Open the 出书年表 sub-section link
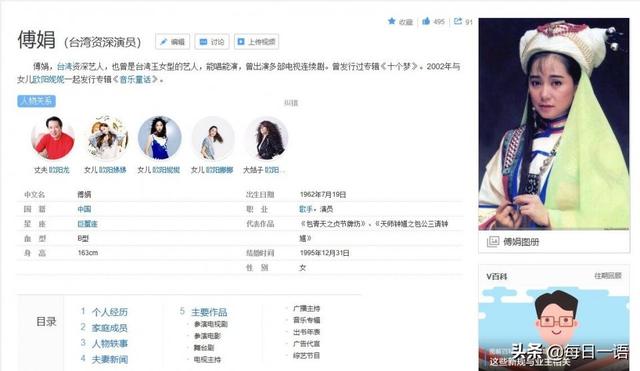The image size is (640, 371). click(307, 332)
